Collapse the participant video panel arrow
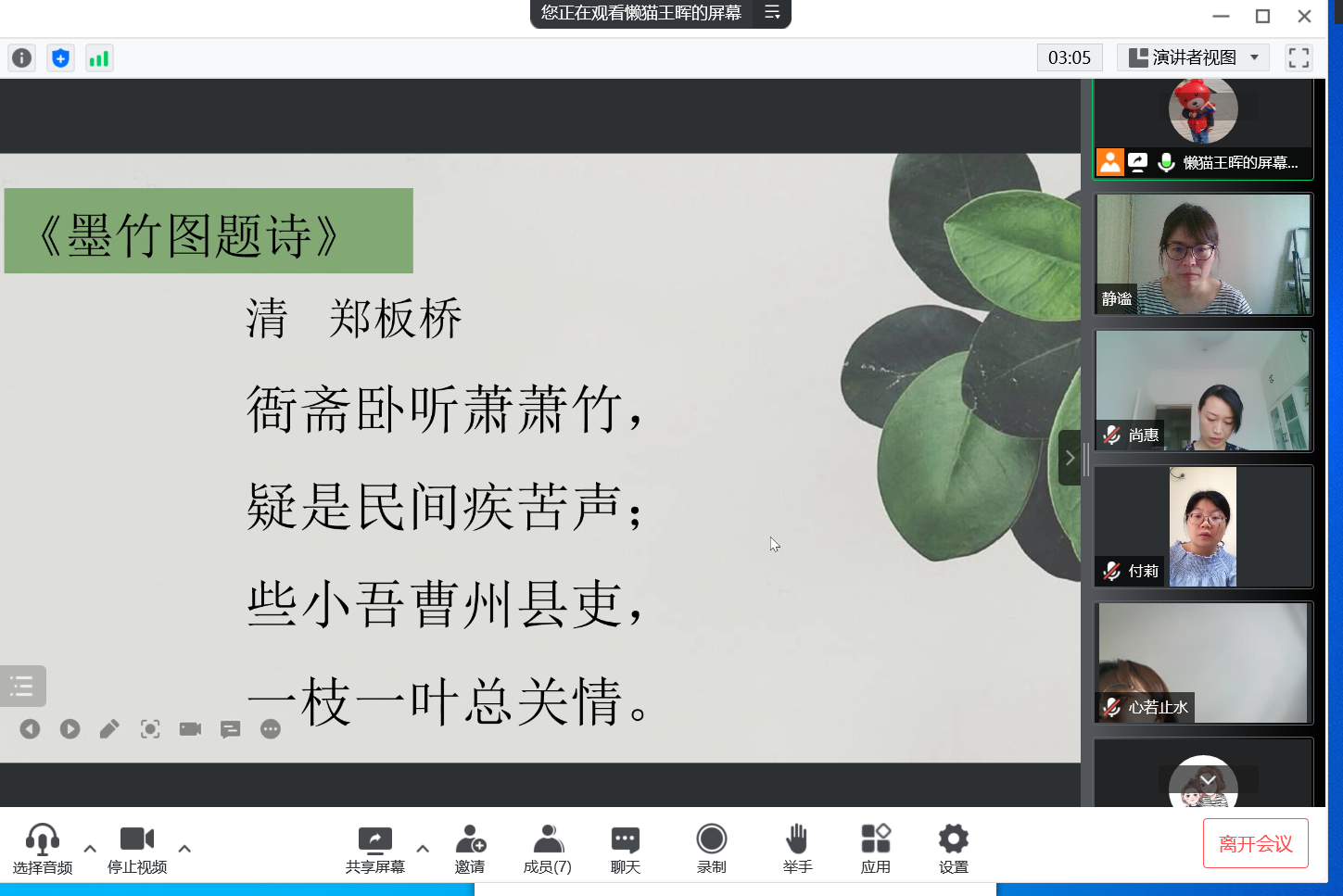This screenshot has width=1343, height=896. (x=1070, y=458)
